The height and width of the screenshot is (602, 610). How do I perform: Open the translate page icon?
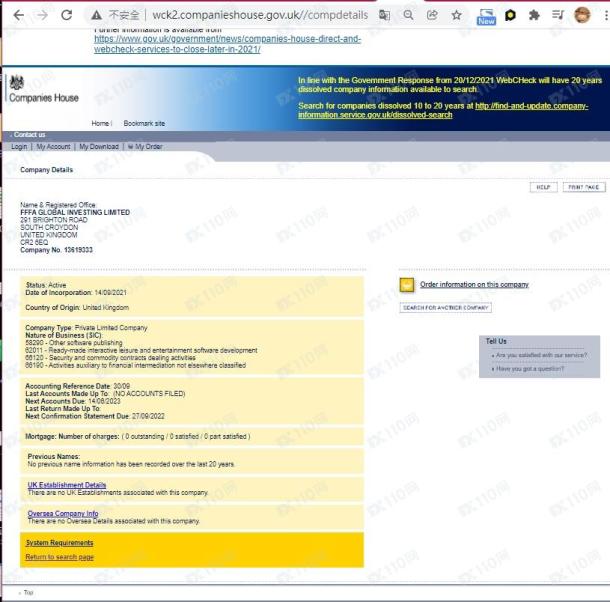(x=384, y=15)
